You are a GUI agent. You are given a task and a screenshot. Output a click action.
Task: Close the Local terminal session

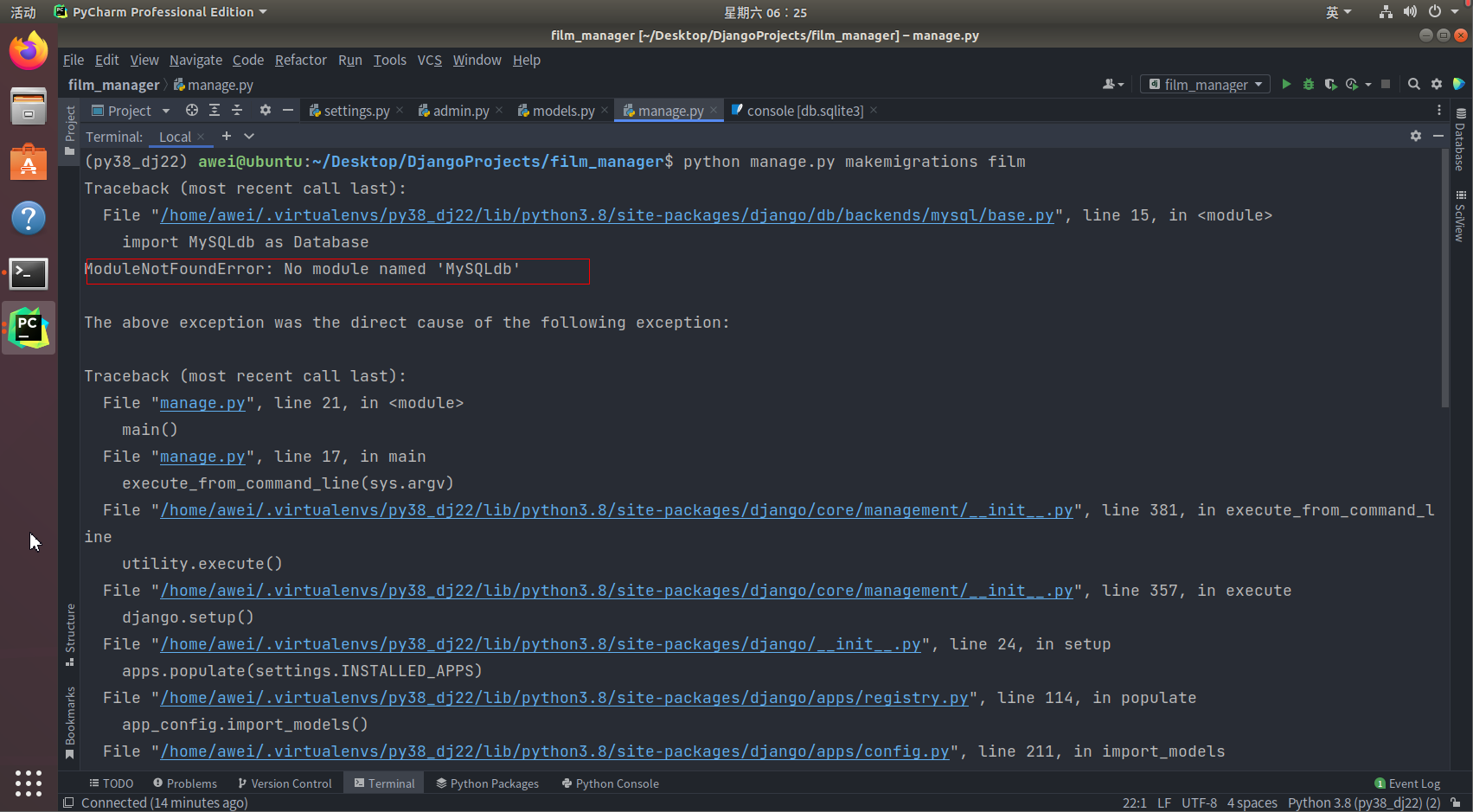(x=201, y=137)
